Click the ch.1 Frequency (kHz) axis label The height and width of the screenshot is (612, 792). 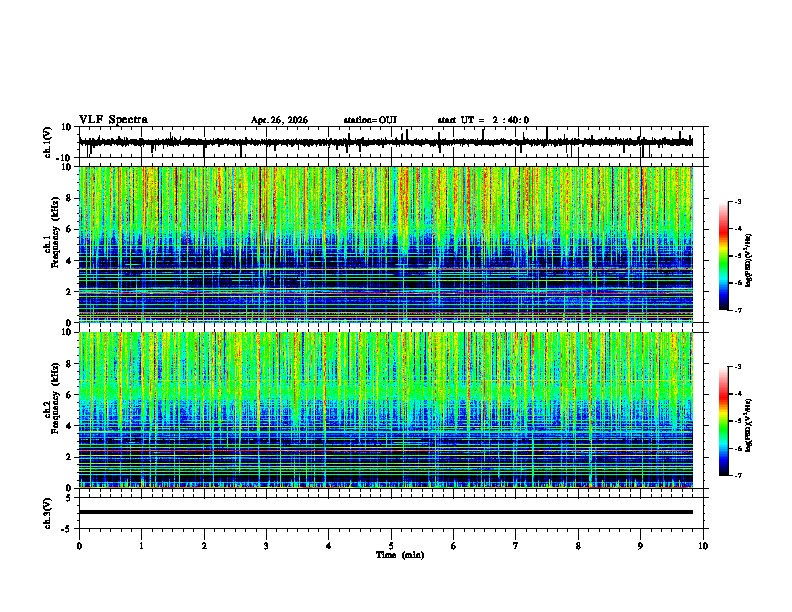(x=52, y=244)
